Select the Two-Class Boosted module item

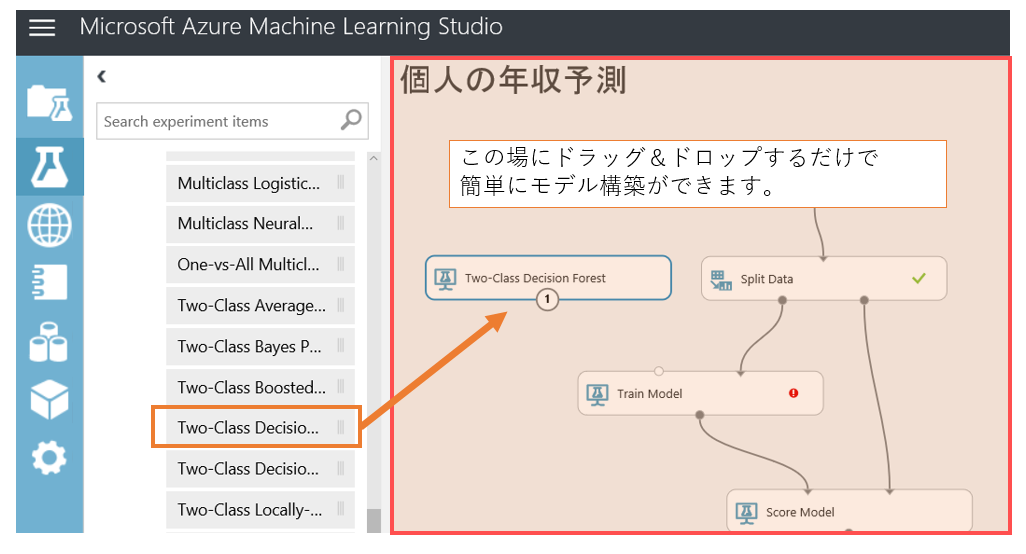click(260, 387)
